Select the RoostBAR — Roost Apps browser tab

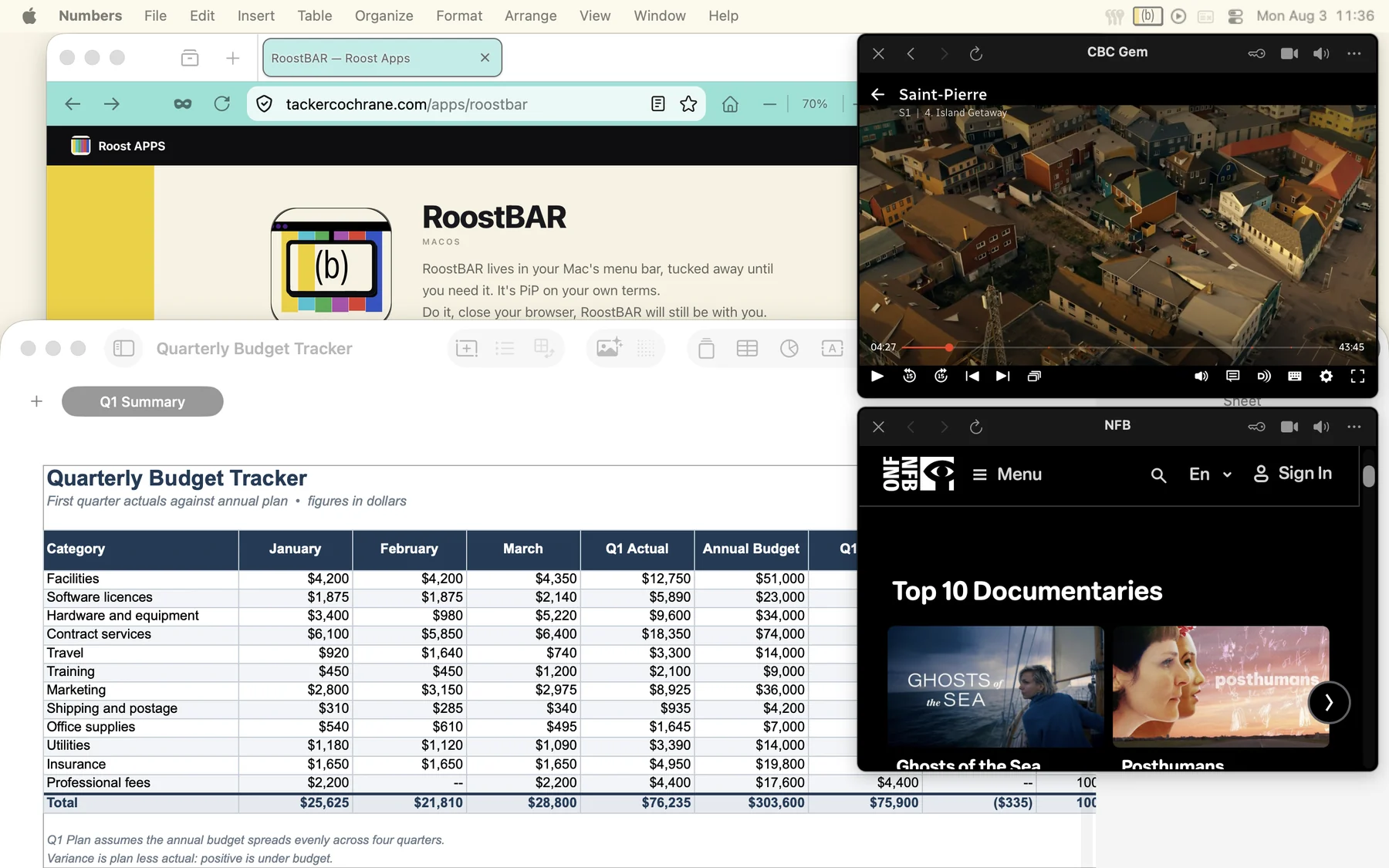[x=382, y=58]
